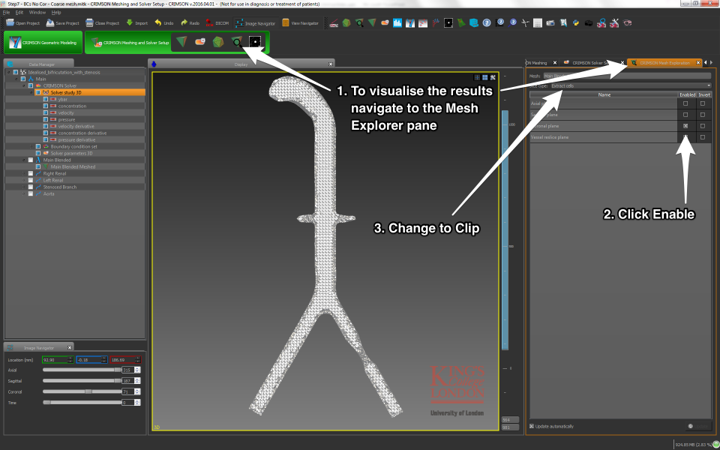Enable the Coronal plane checkbox

click(x=685, y=126)
